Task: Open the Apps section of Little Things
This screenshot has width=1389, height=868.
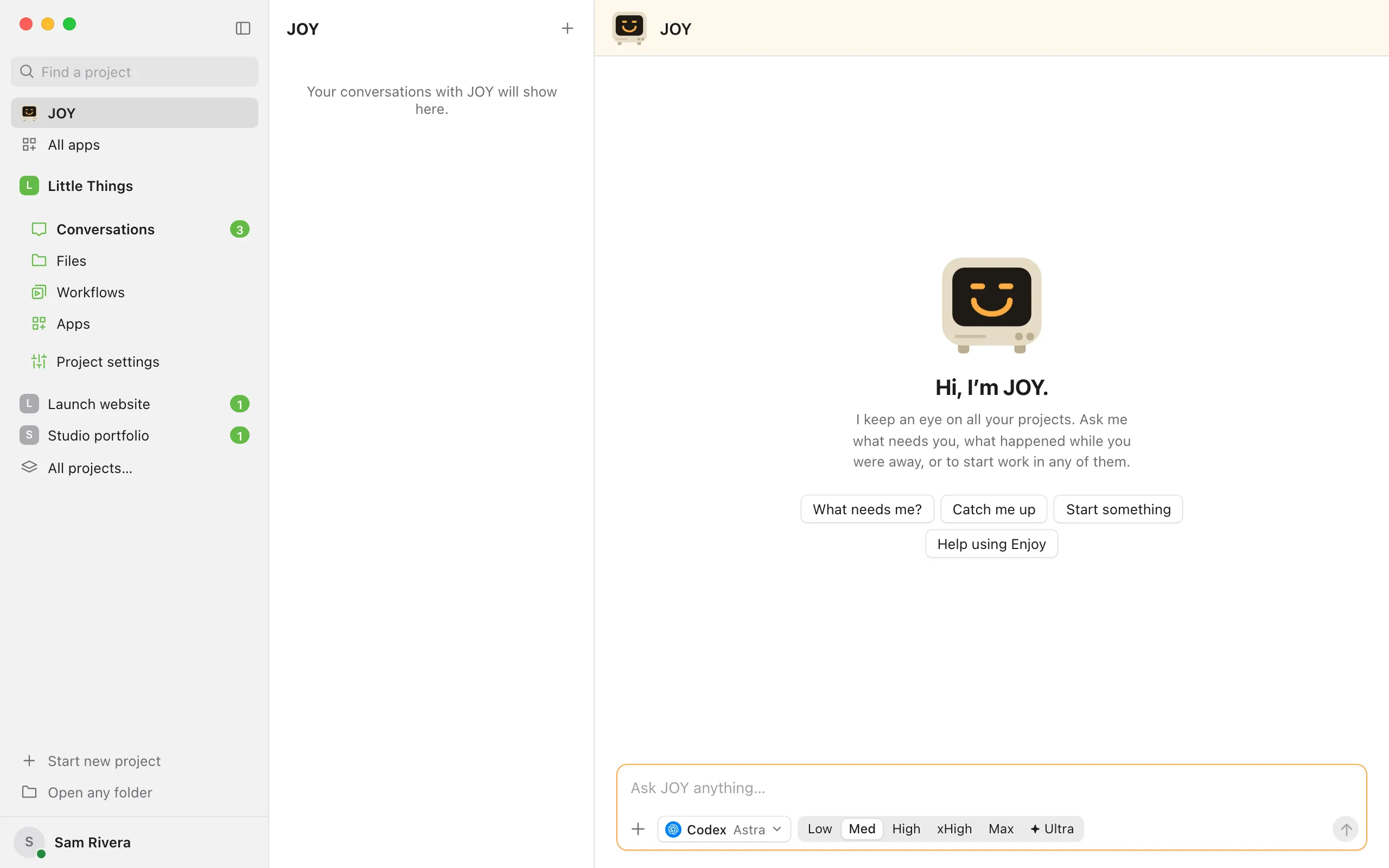Action: tap(135, 324)
